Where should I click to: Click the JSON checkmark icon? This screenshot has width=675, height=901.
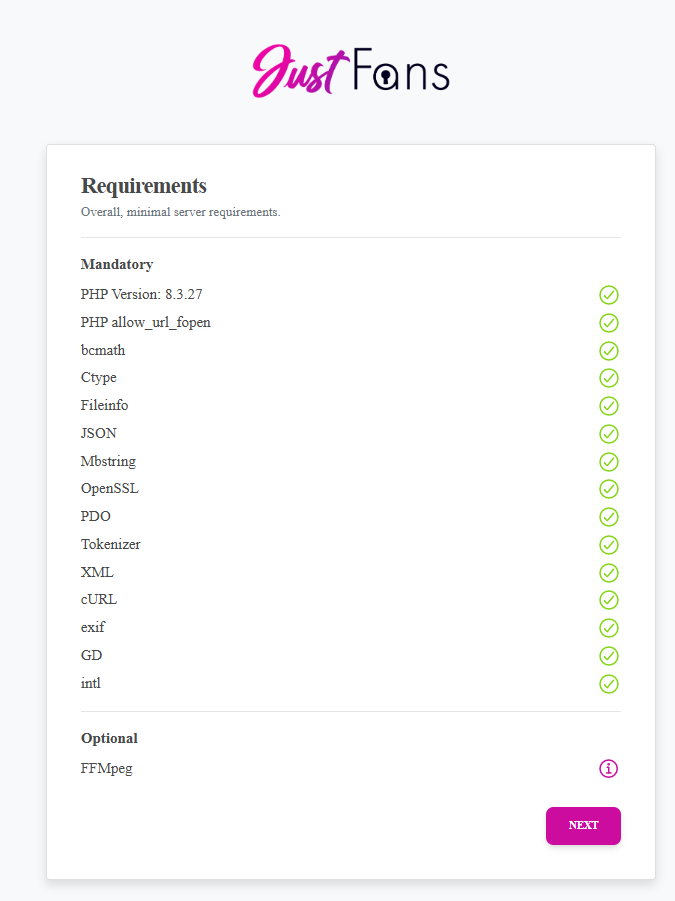(609, 434)
